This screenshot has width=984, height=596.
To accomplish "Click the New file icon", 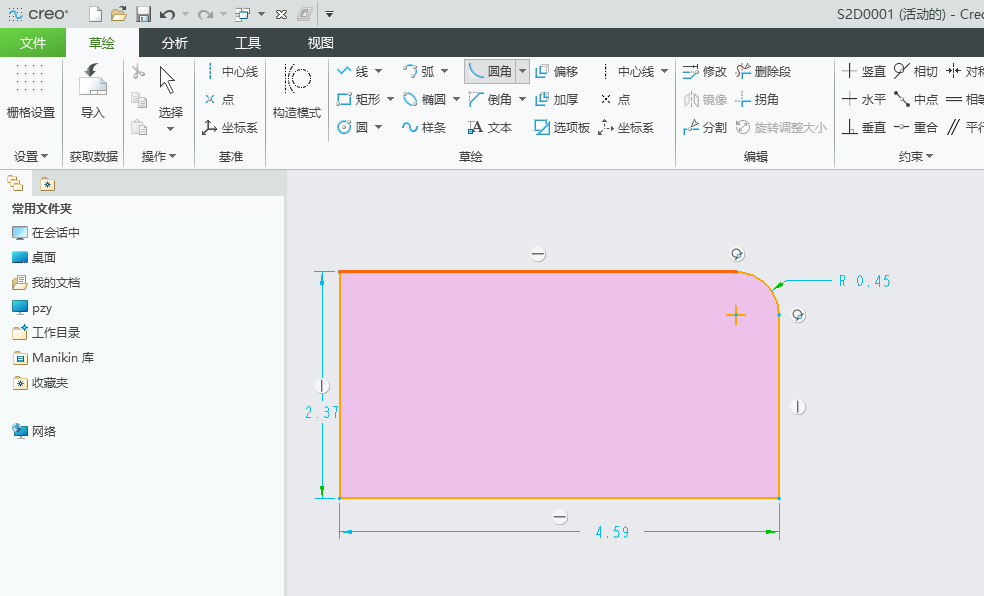I will pos(95,14).
